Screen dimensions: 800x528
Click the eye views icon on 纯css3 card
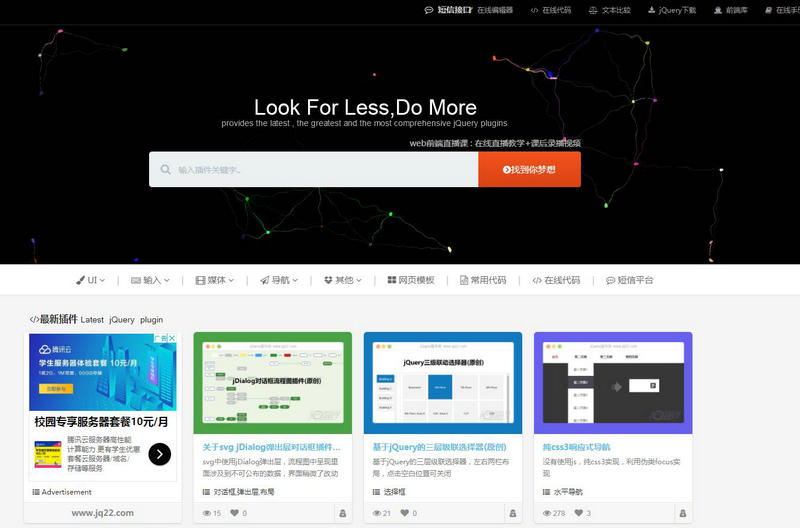click(x=546, y=513)
